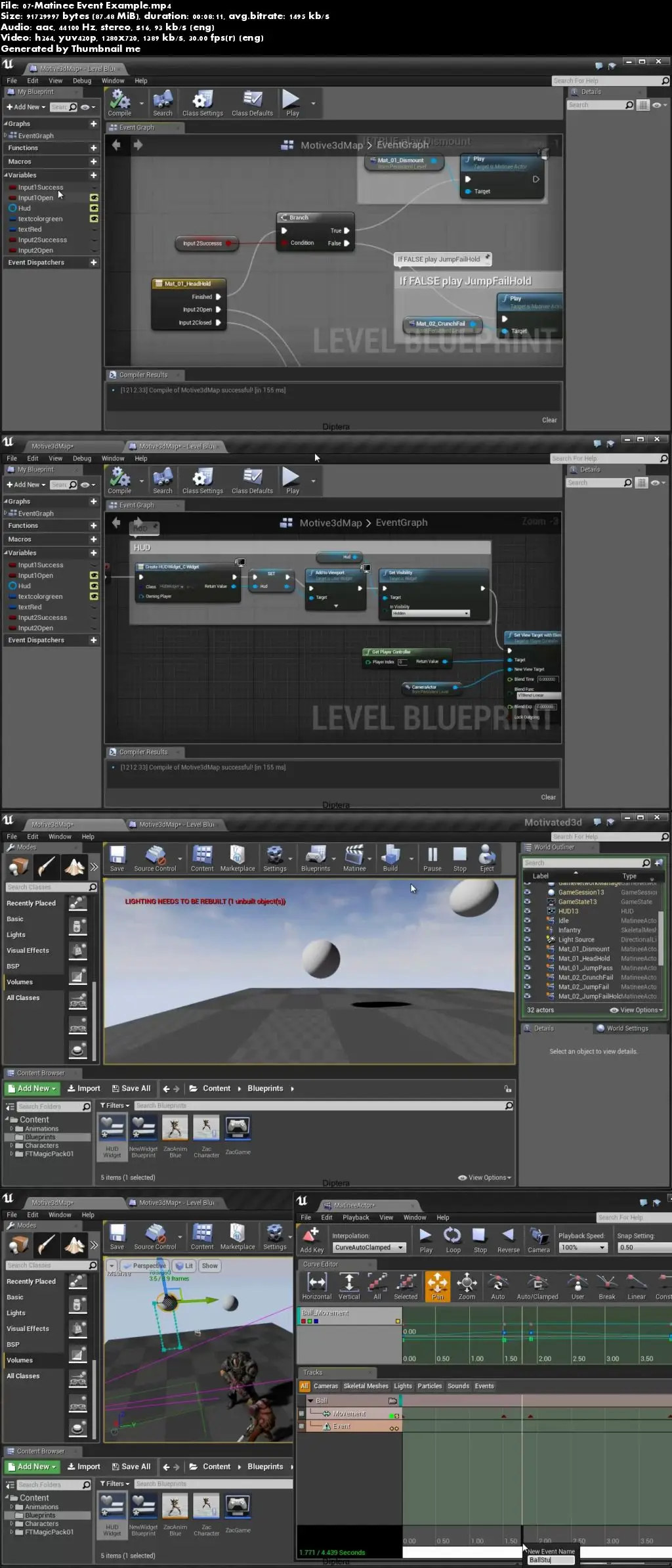Toggle the checkbox beside Movement track
The height and width of the screenshot is (1568, 672).
tap(301, 1414)
